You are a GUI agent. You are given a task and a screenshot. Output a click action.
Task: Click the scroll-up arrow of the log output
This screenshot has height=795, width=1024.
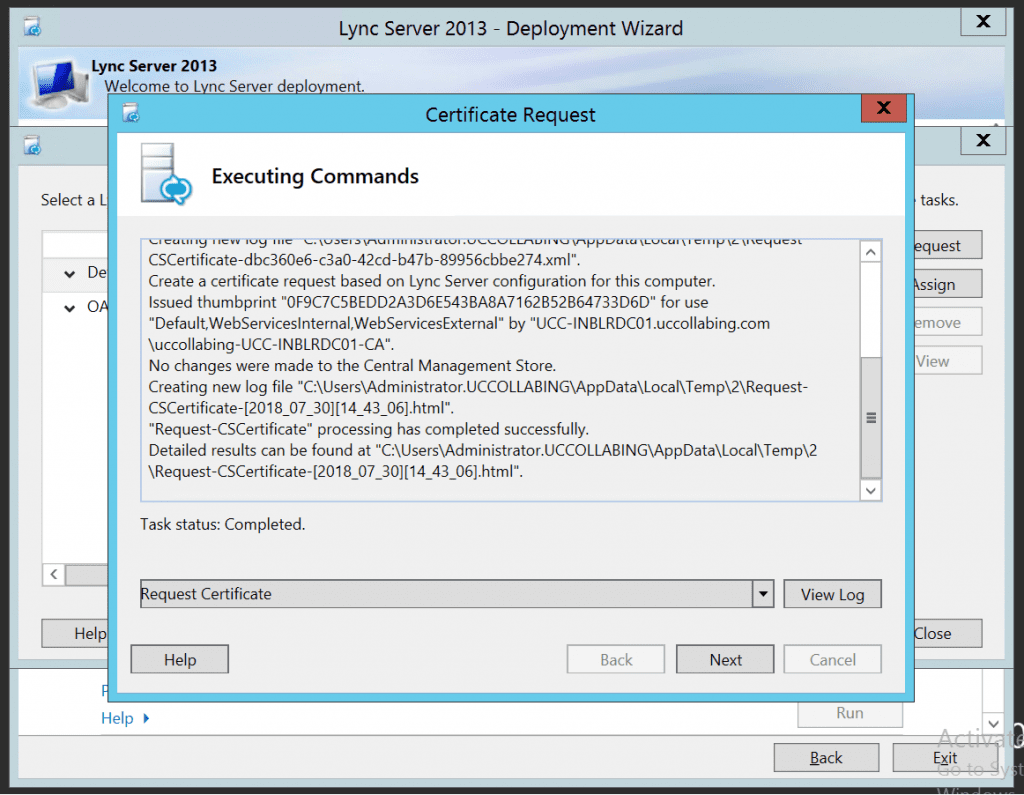tap(870, 249)
